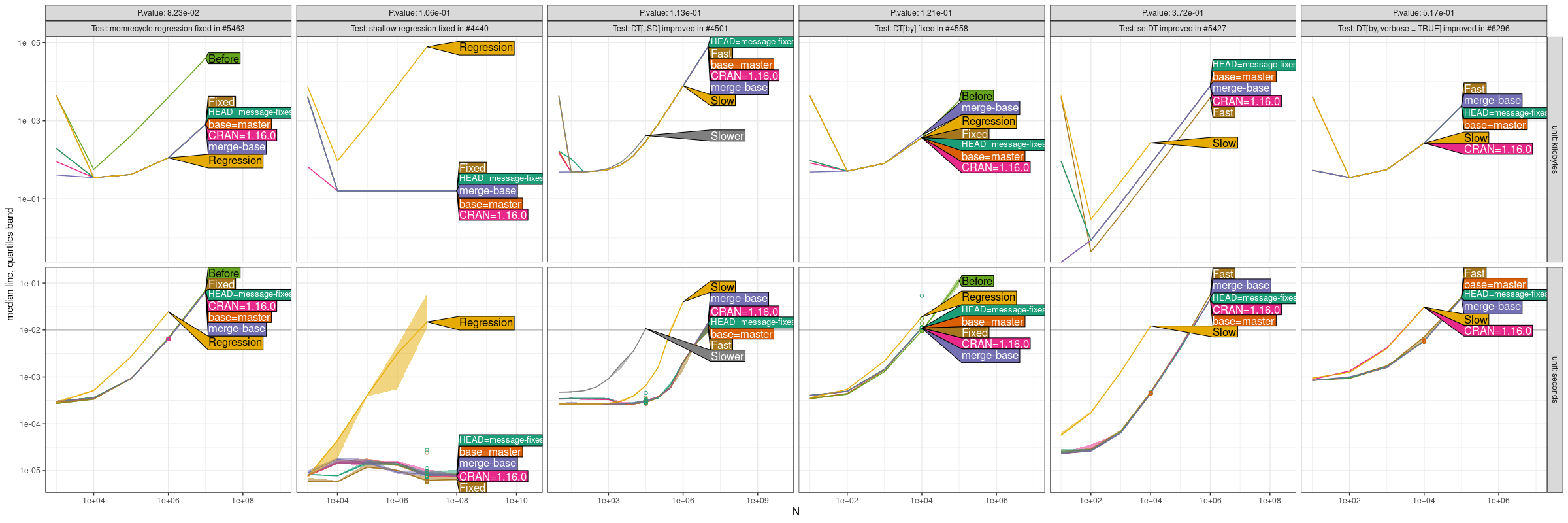Image resolution: width=1568 pixels, height=523 pixels.
Task: Click 'CRAN=1.16.0' label in DT[by, verbose] seconds panel
Action: 1497,331
